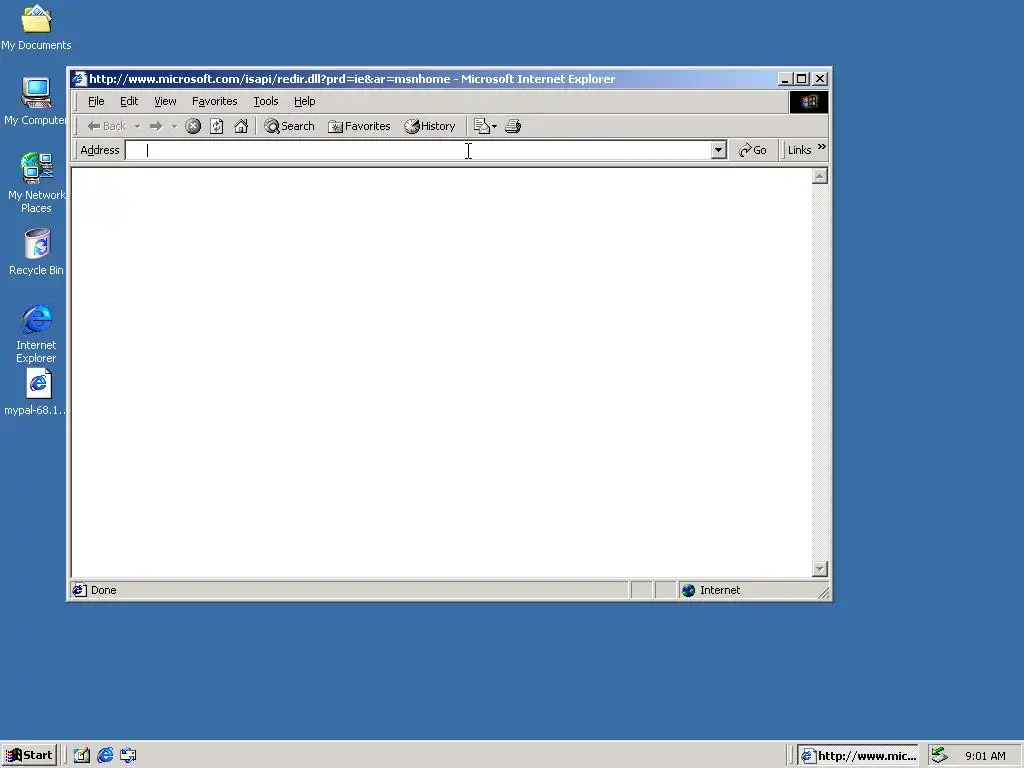This screenshot has height=768, width=1024.
Task: Click the Go button
Action: point(752,150)
